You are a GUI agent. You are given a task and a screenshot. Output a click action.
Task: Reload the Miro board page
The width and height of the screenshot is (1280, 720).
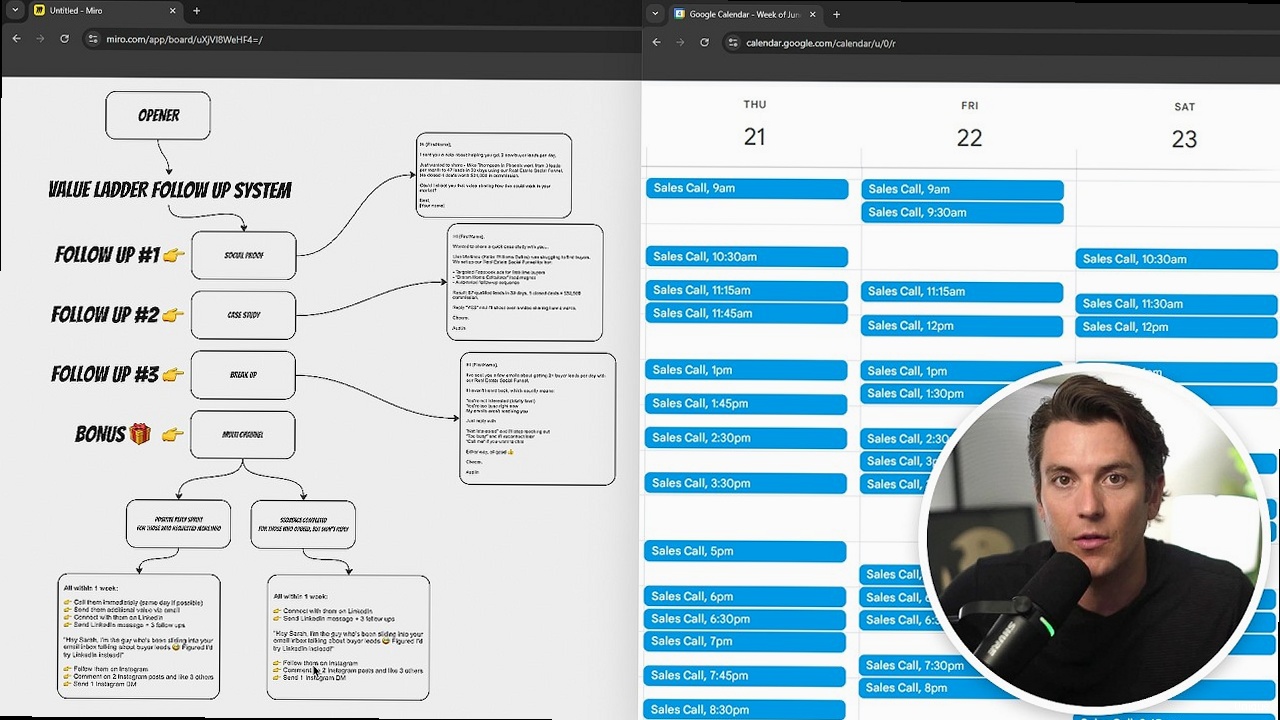pos(64,39)
